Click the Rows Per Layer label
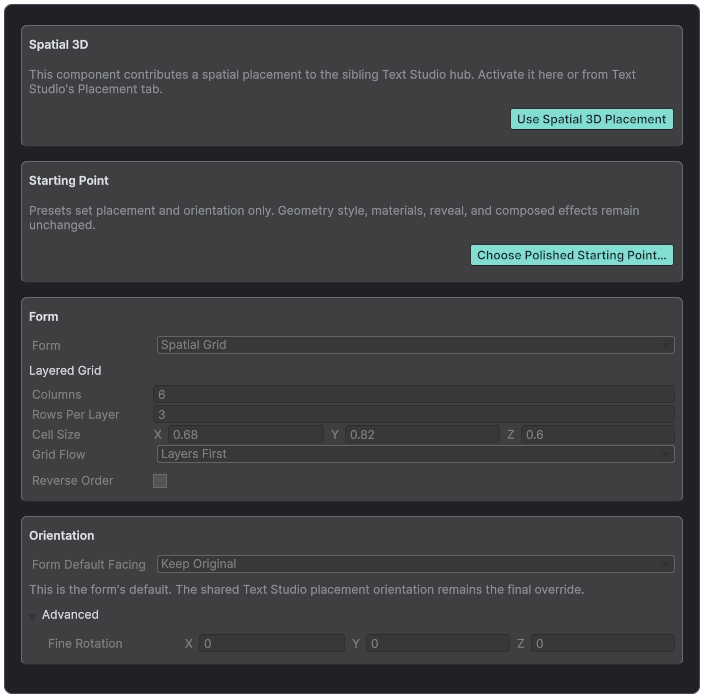Image resolution: width=704 pixels, height=698 pixels. pyautogui.click(x=75, y=415)
